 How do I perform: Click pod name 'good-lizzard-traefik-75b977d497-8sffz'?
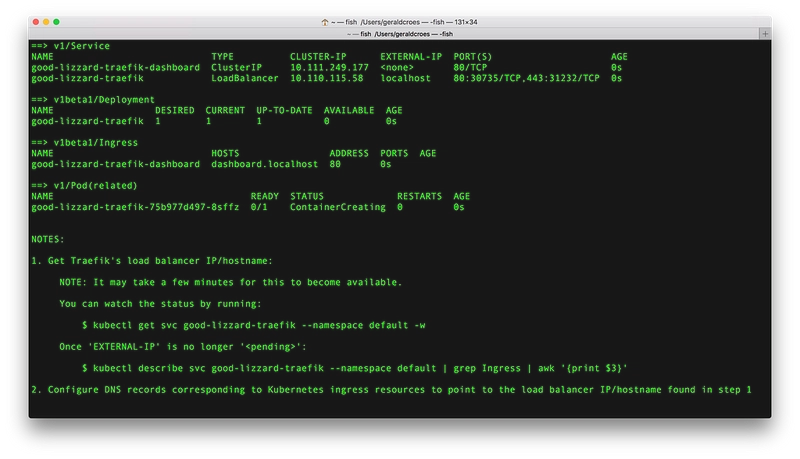(135, 207)
